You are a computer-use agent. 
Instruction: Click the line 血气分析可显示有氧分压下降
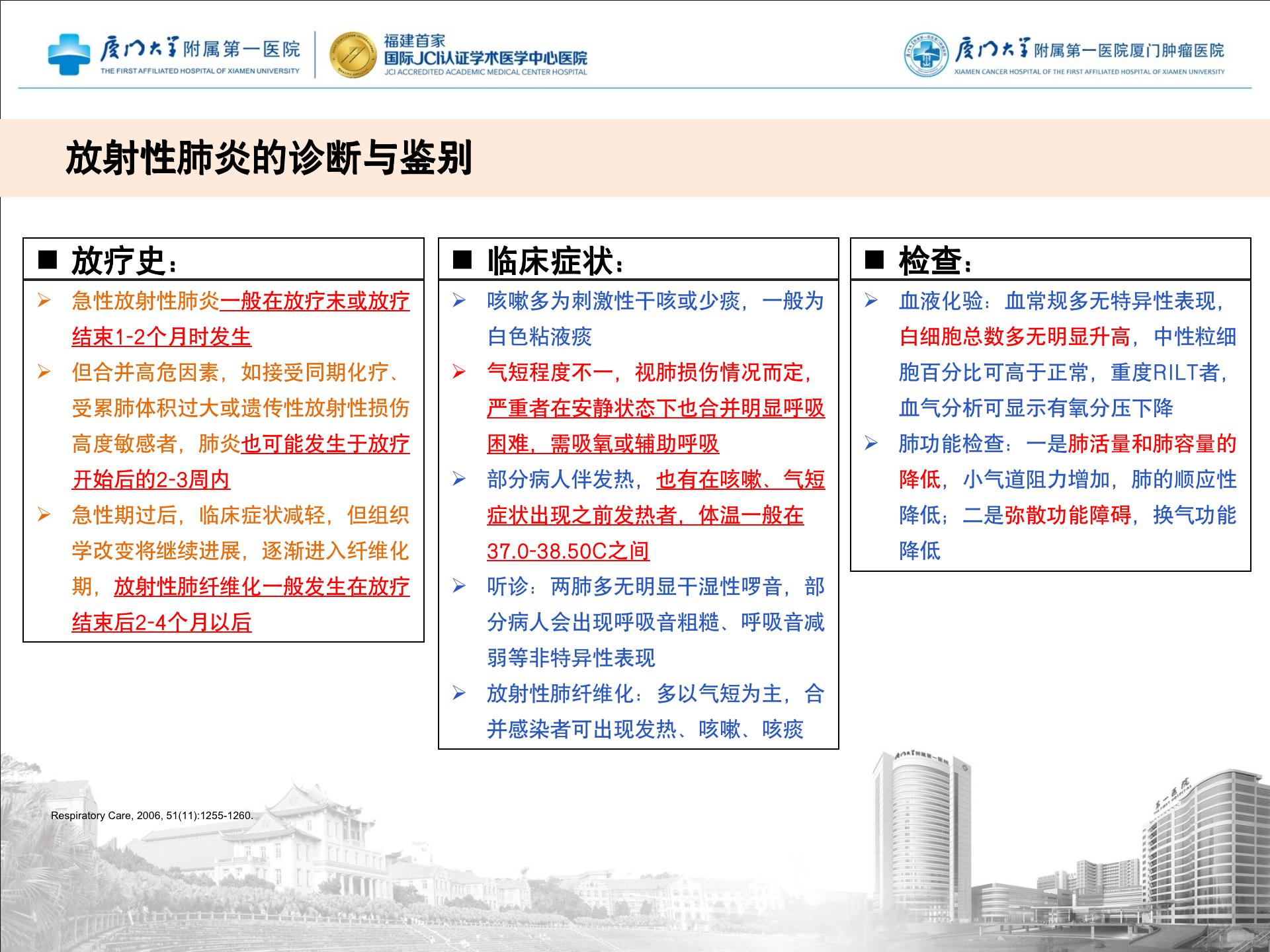(1036, 409)
